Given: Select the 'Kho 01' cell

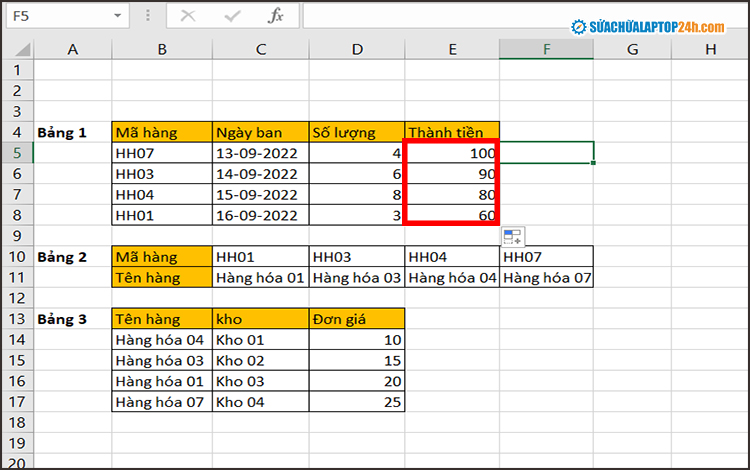Looking at the screenshot, I should click(x=261, y=339).
